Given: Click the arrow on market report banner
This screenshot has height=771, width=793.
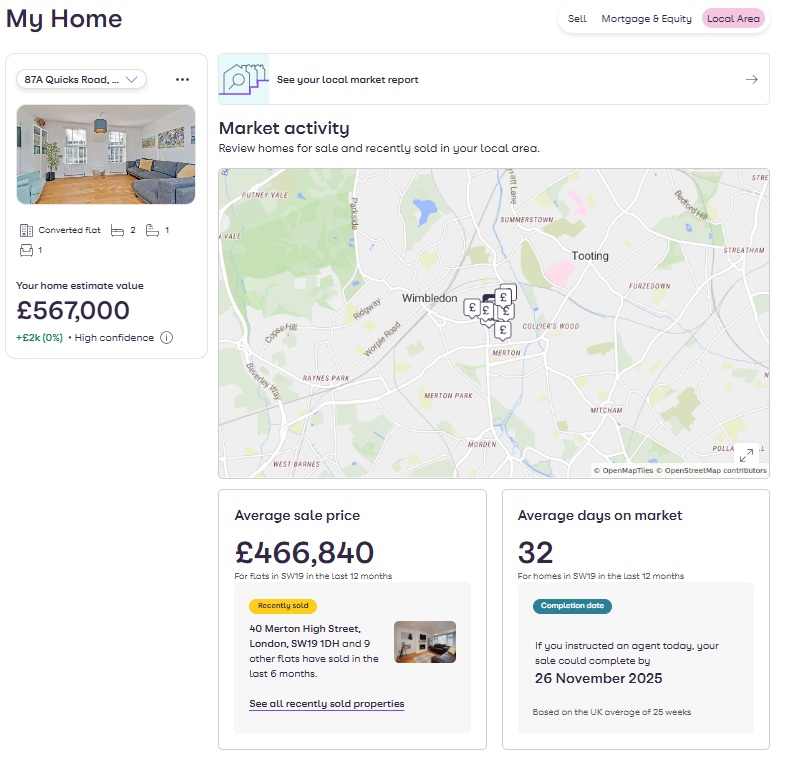Looking at the screenshot, I should pyautogui.click(x=752, y=80).
